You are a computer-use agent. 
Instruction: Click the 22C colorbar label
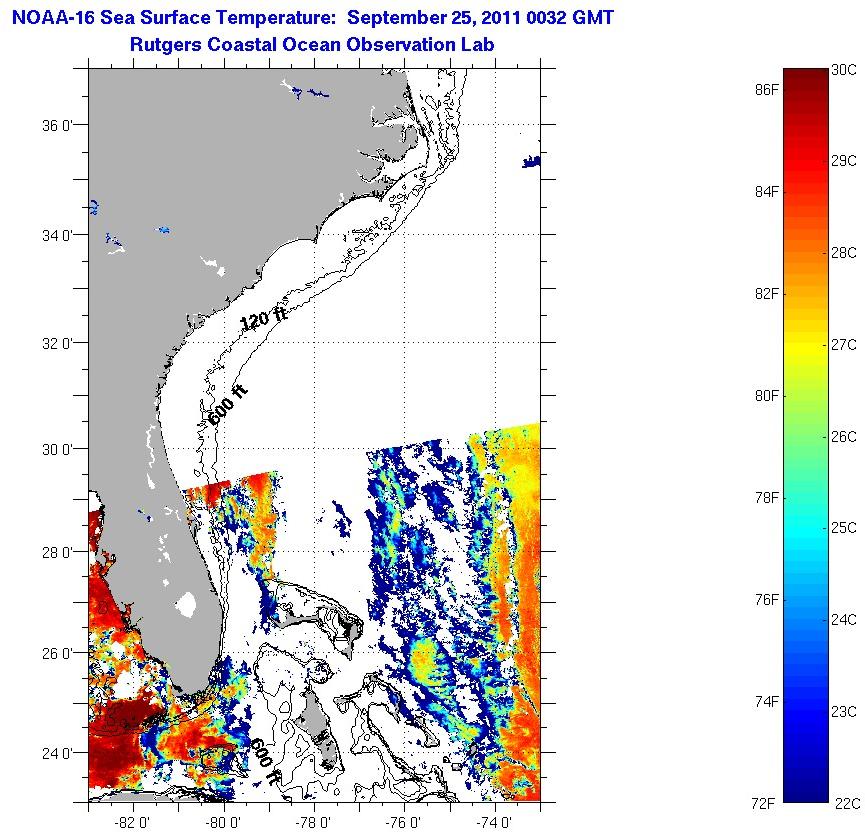[x=848, y=803]
